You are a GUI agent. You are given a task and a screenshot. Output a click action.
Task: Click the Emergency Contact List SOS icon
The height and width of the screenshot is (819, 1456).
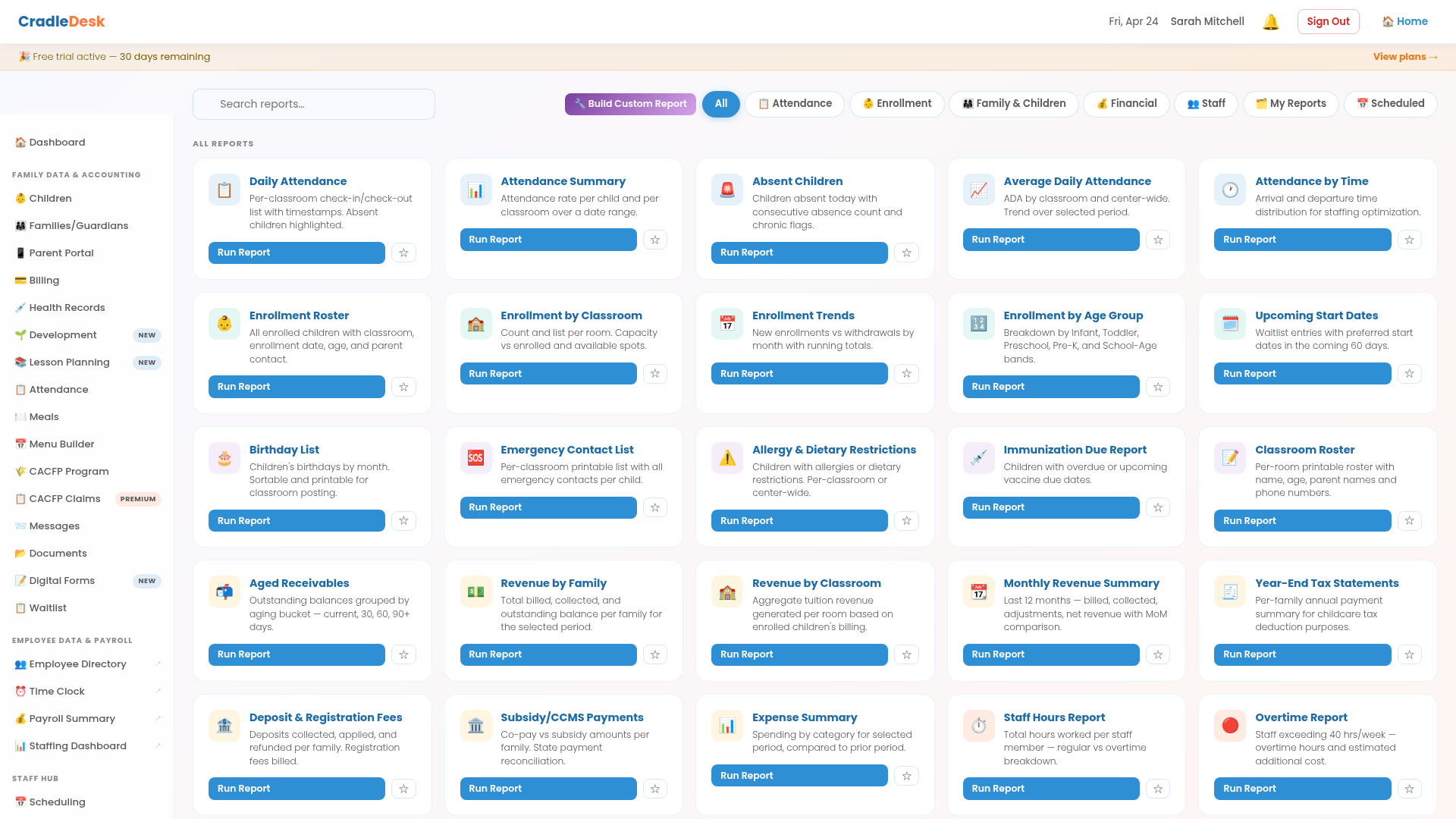(475, 458)
